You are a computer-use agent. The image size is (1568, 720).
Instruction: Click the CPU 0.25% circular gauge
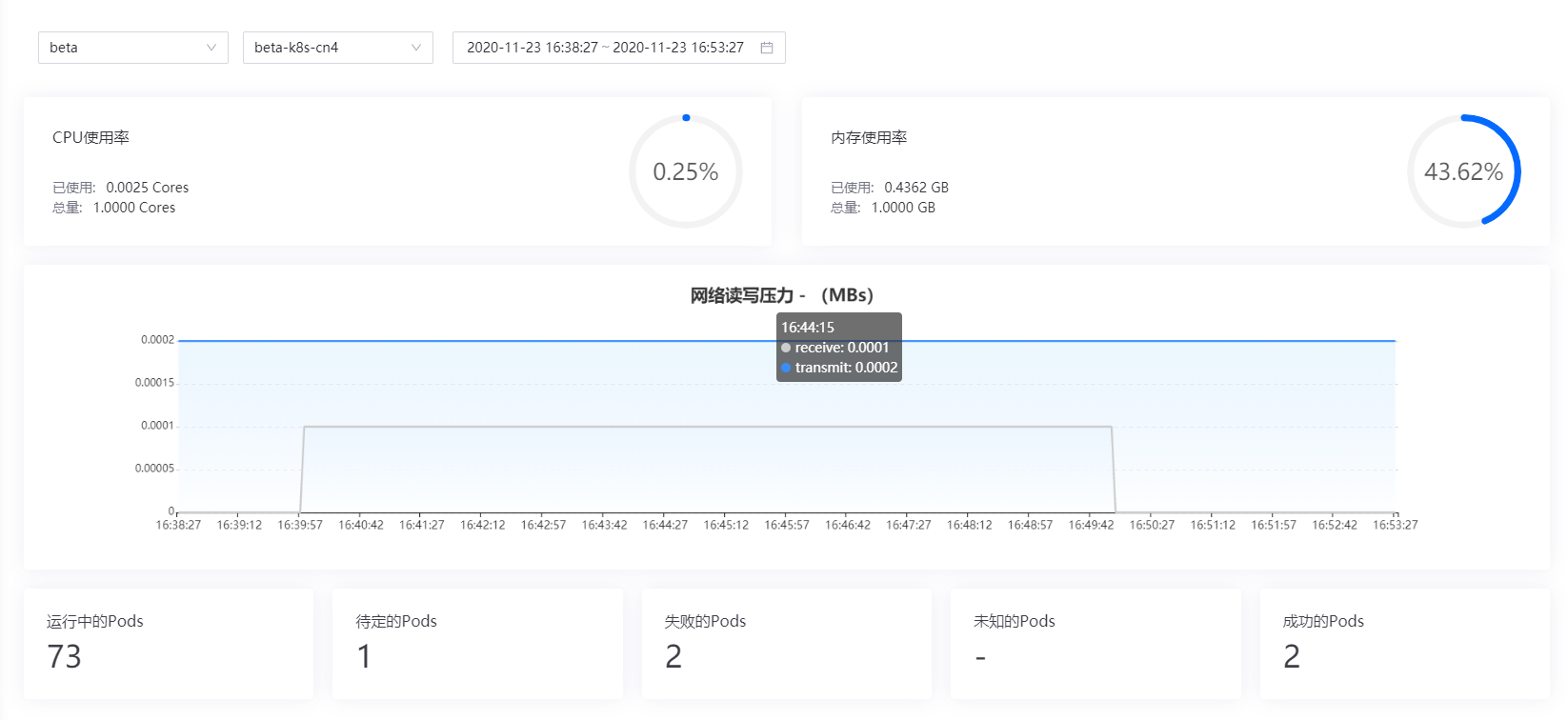[686, 171]
